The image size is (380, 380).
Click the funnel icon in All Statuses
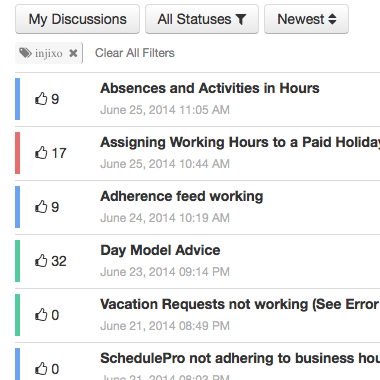pos(241,19)
